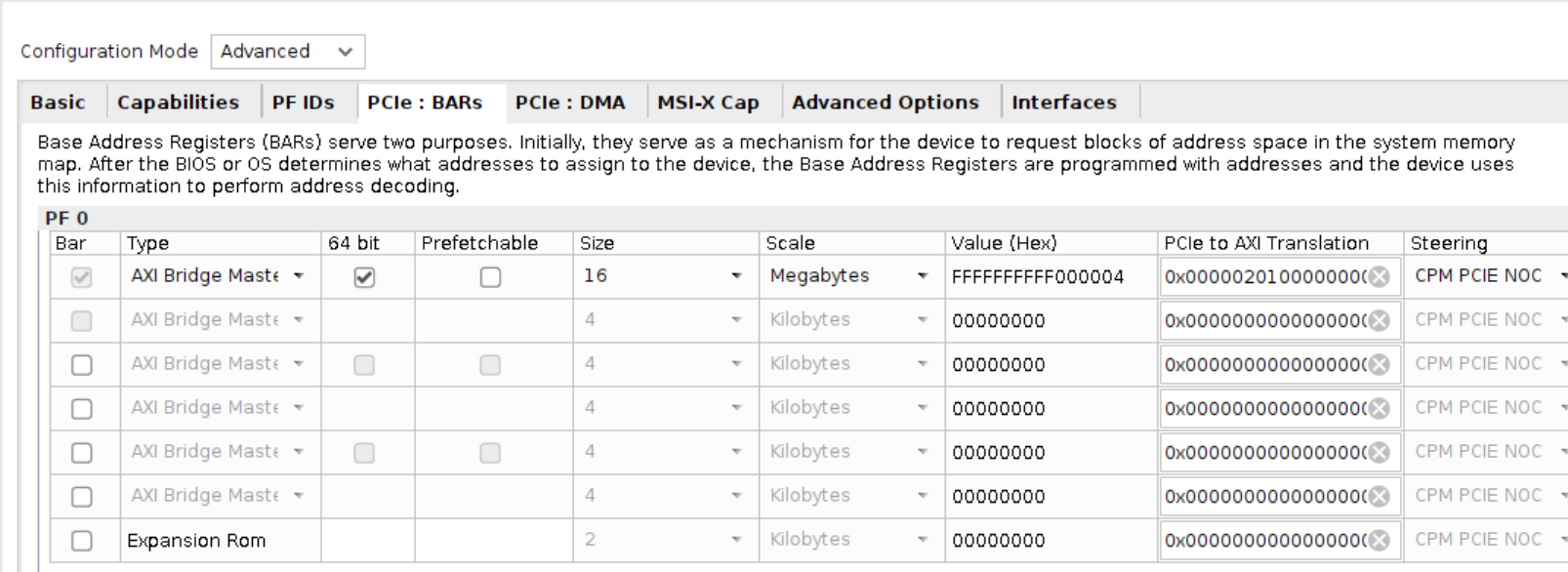
Task: Clear the sixth row's AXI Translation field
Action: [x=1379, y=497]
